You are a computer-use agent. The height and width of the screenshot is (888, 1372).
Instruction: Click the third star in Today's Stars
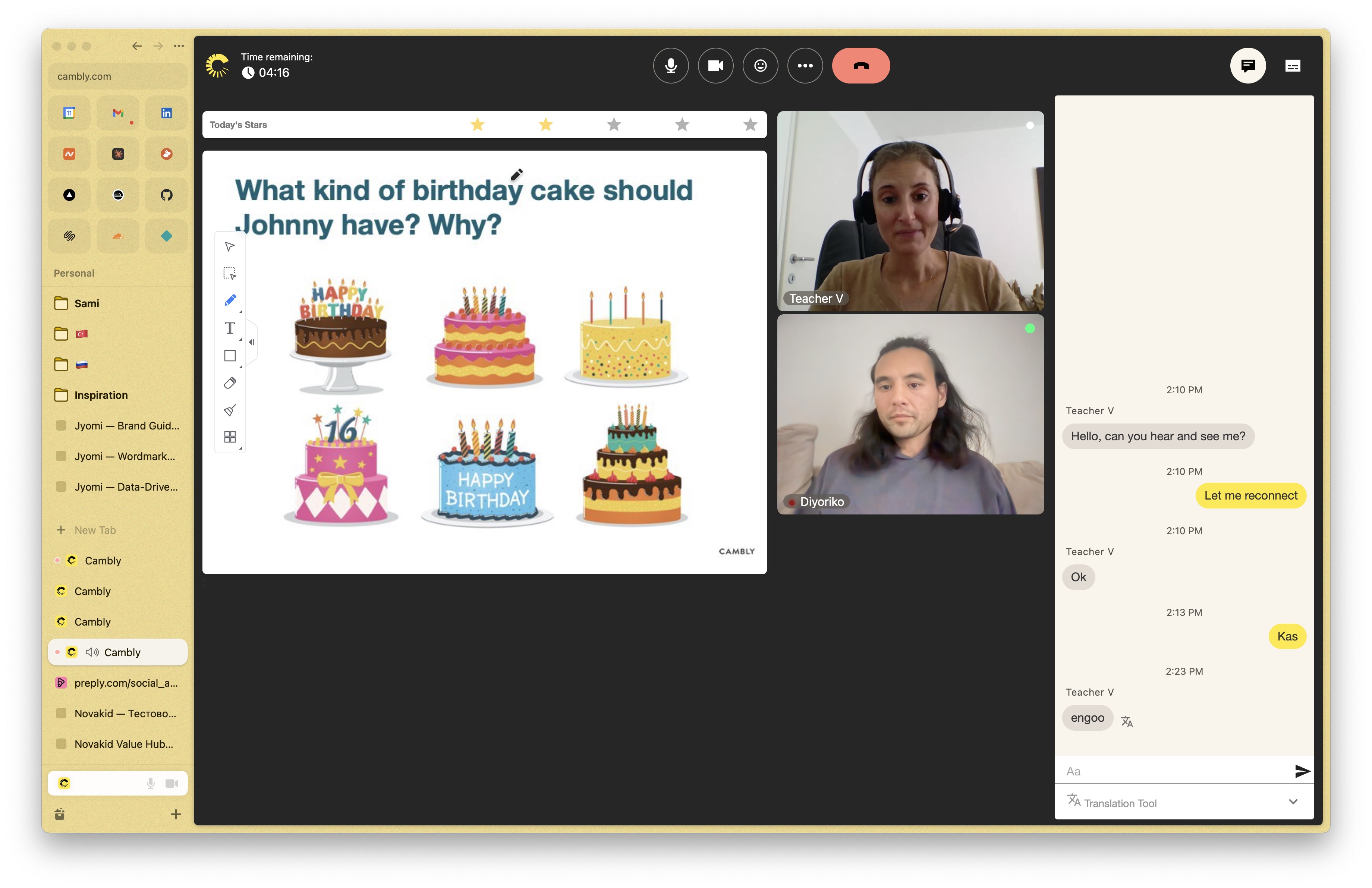614,125
